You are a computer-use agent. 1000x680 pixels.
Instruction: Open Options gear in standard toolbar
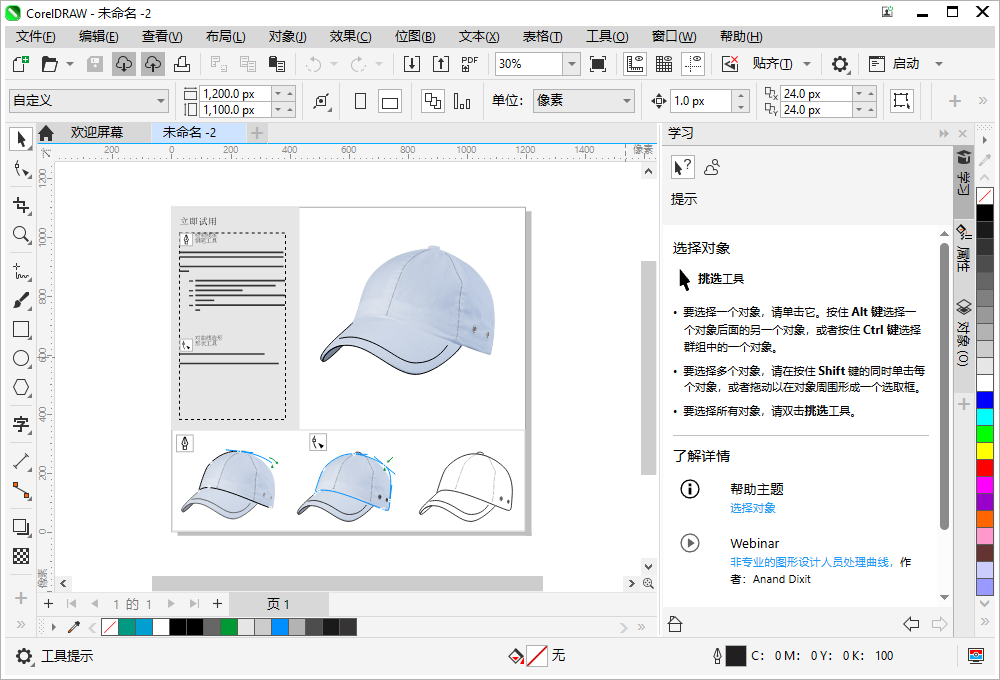pyautogui.click(x=840, y=64)
